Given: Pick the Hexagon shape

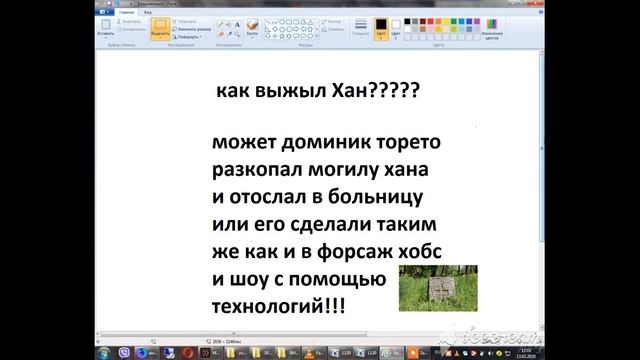Looking at the screenshot, I should [x=289, y=29].
